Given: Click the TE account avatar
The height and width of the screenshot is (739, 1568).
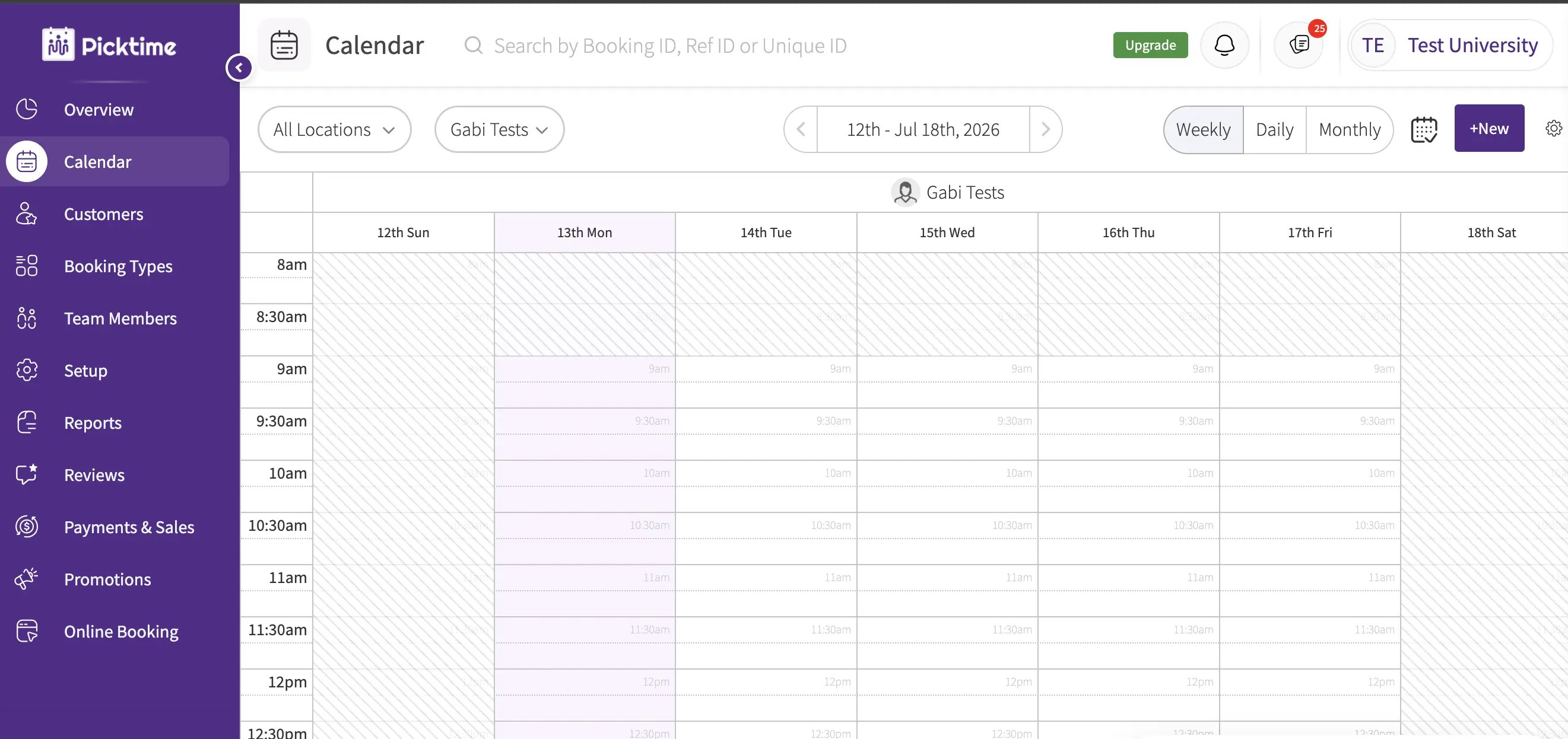Looking at the screenshot, I should (1373, 45).
